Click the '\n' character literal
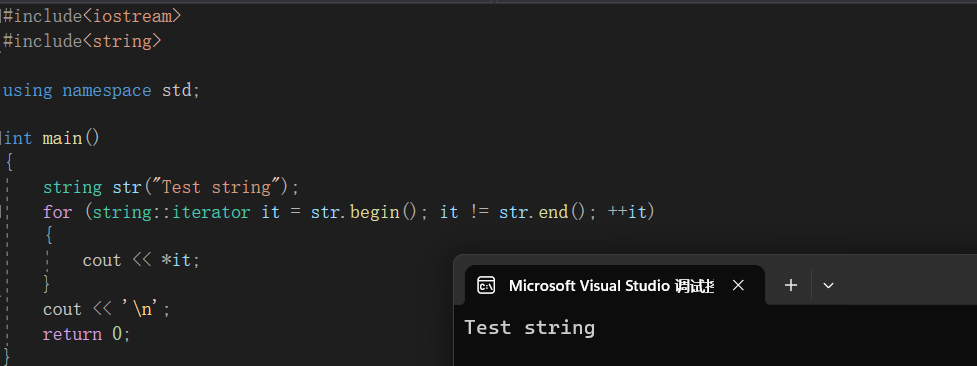The height and width of the screenshot is (366, 977). click(146, 309)
